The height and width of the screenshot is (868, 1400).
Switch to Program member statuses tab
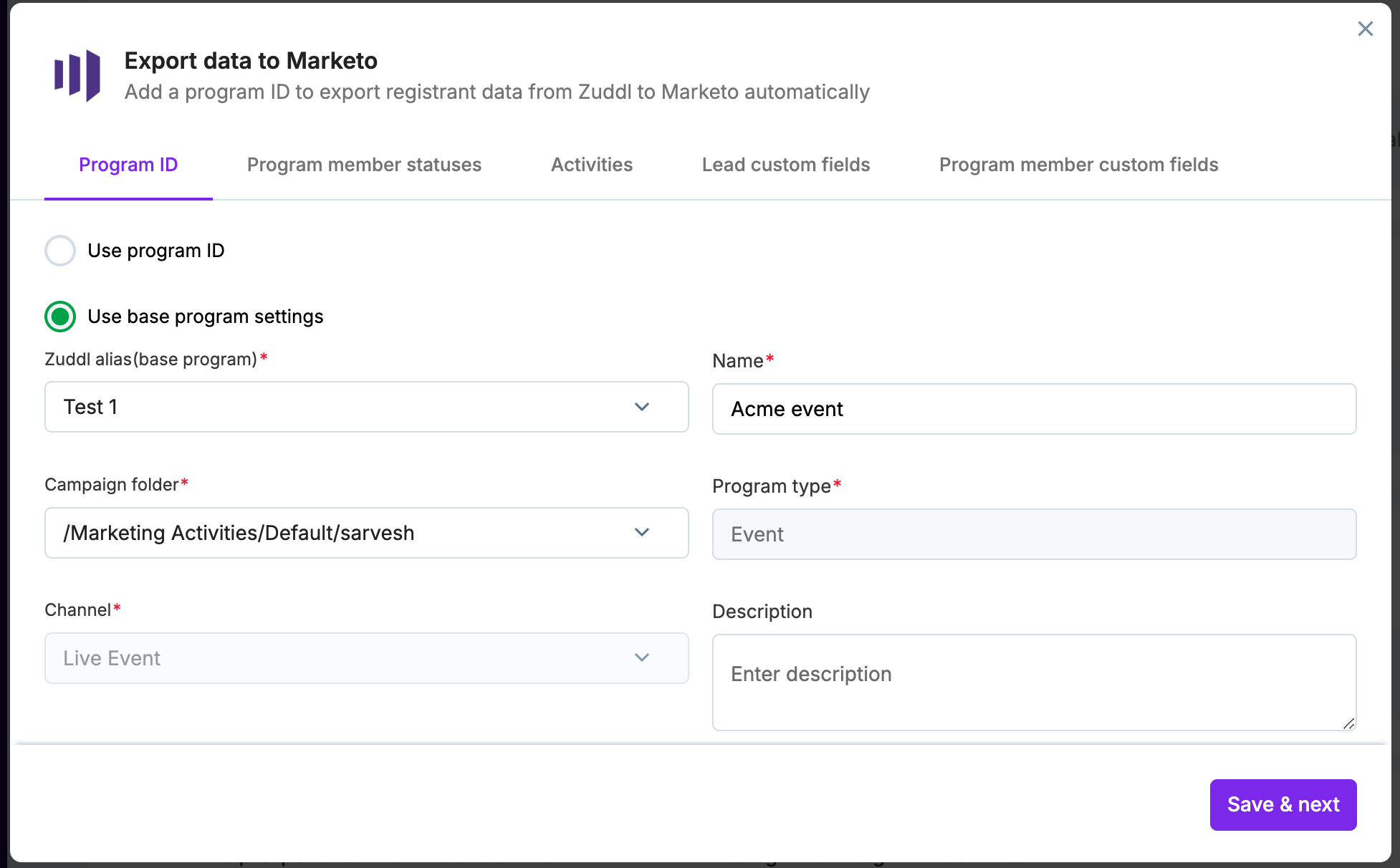point(364,165)
